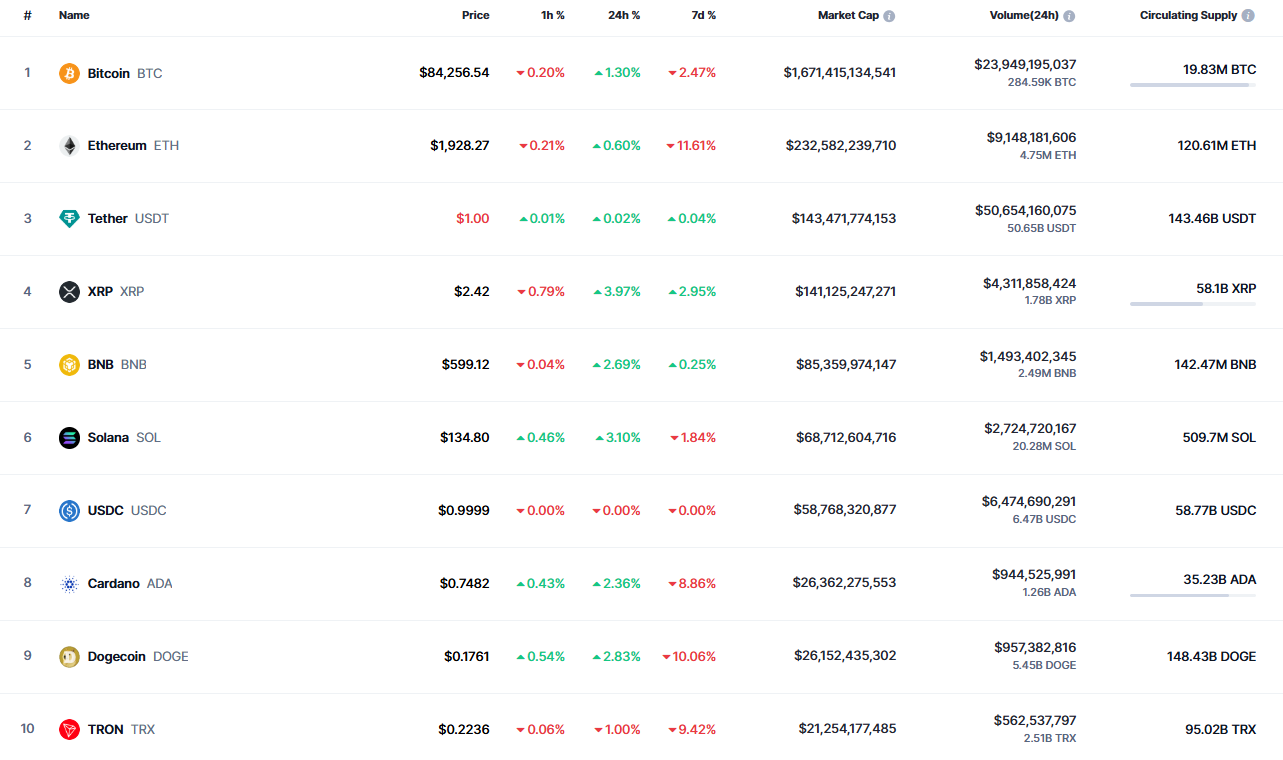Open the USDC coin link
1283x760 pixels.
pyautogui.click(x=106, y=511)
